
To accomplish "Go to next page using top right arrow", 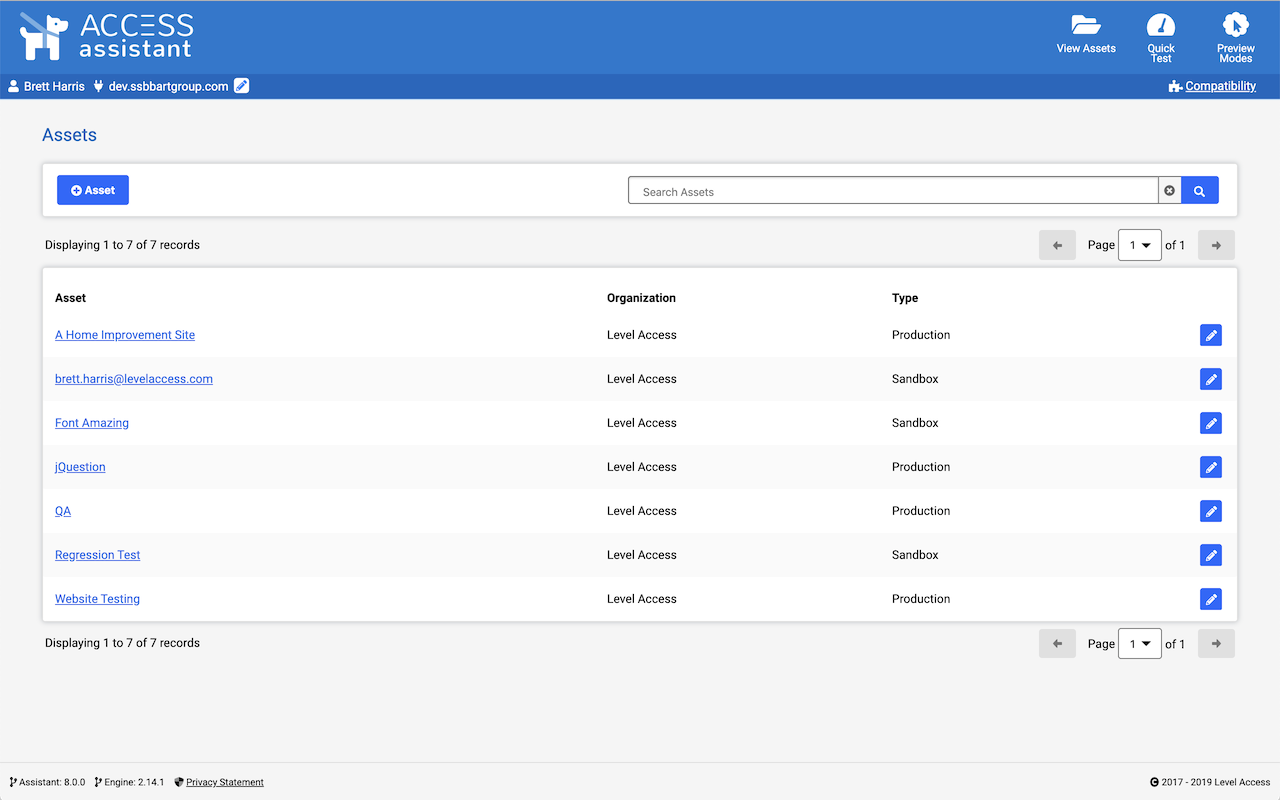I will 1216,245.
